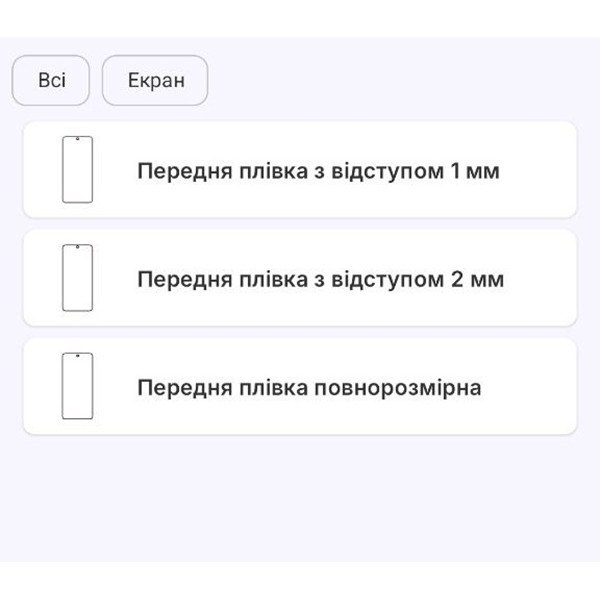Tap the second phone screen template icon
The image size is (600, 600).
point(78,277)
